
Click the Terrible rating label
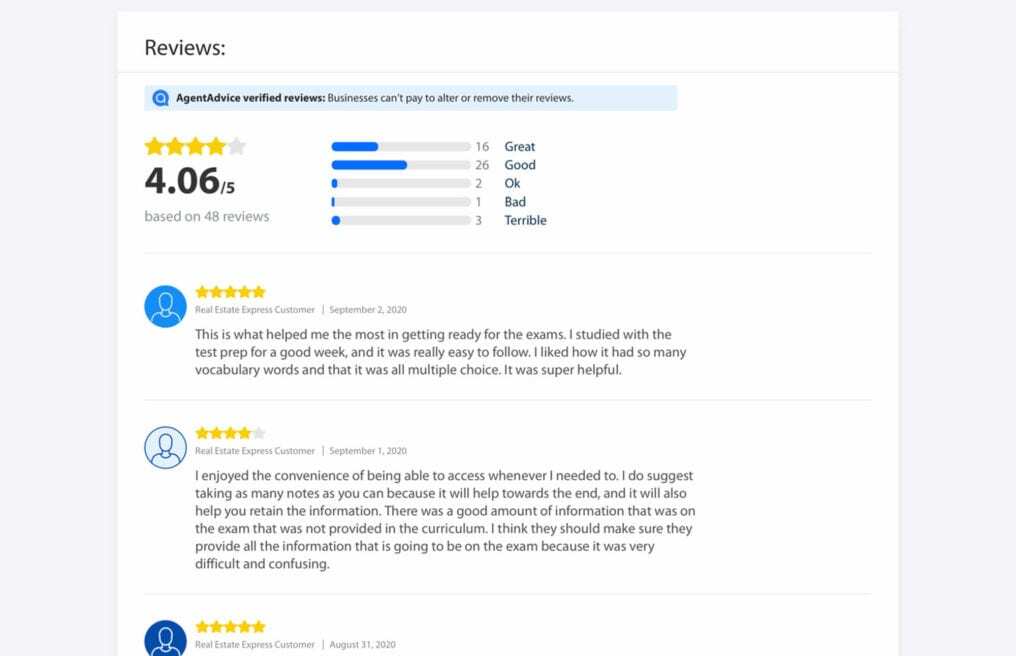(x=525, y=221)
